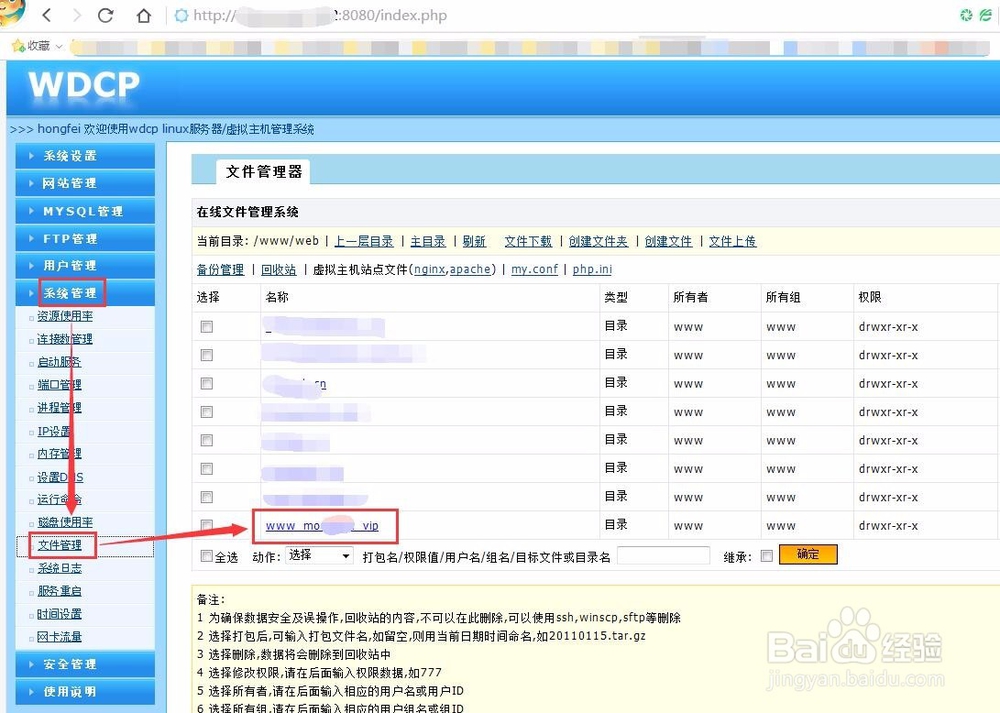Click the package name input field
The width and height of the screenshot is (1000, 713).
(663, 555)
